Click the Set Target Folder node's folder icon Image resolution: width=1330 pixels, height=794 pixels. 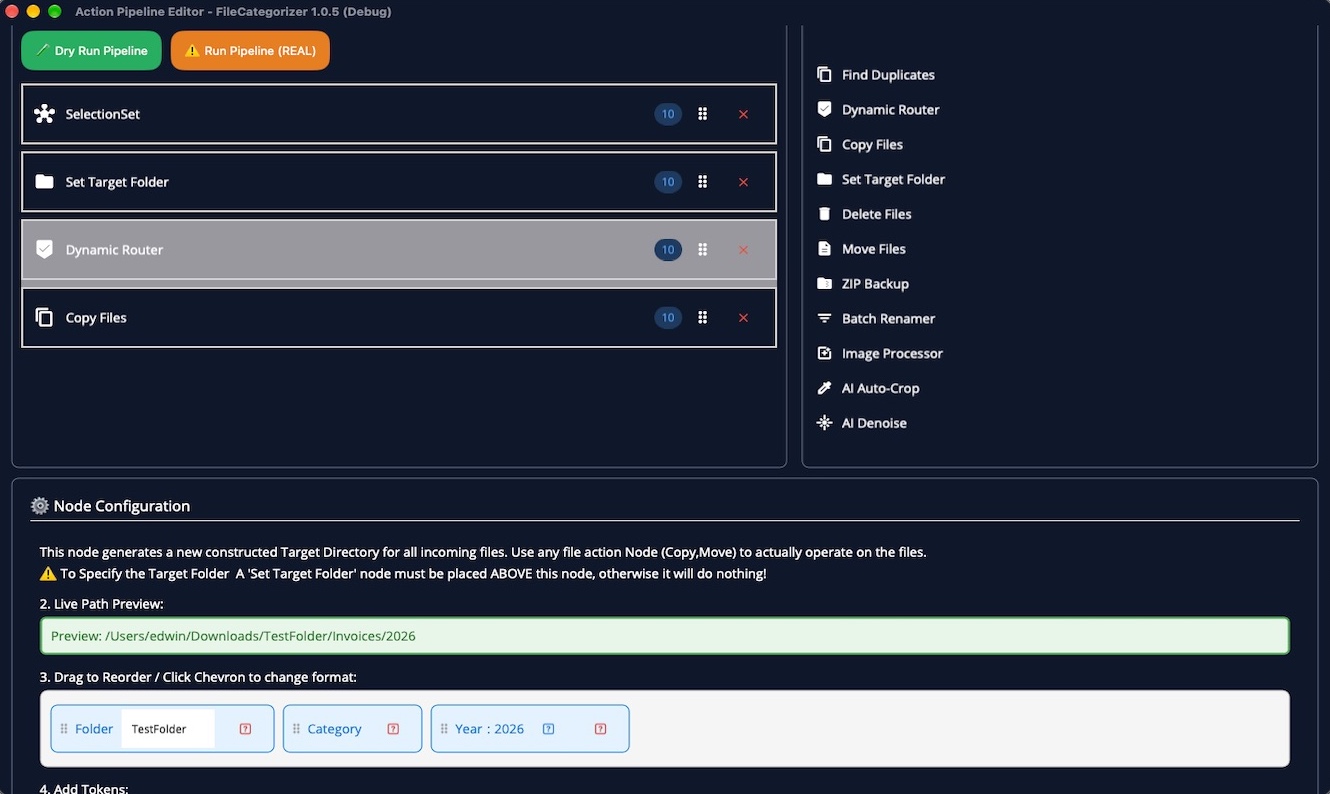click(x=44, y=182)
